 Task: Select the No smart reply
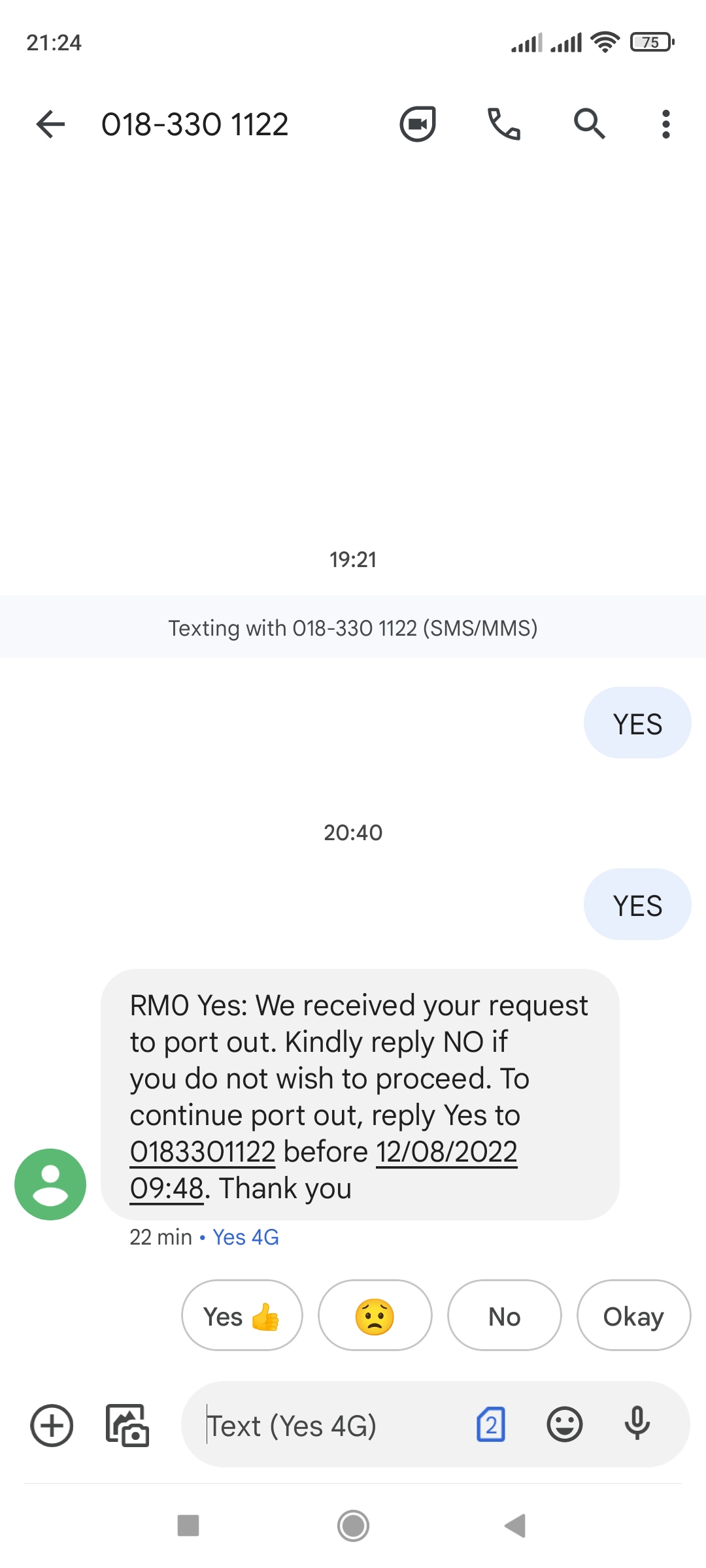504,1316
